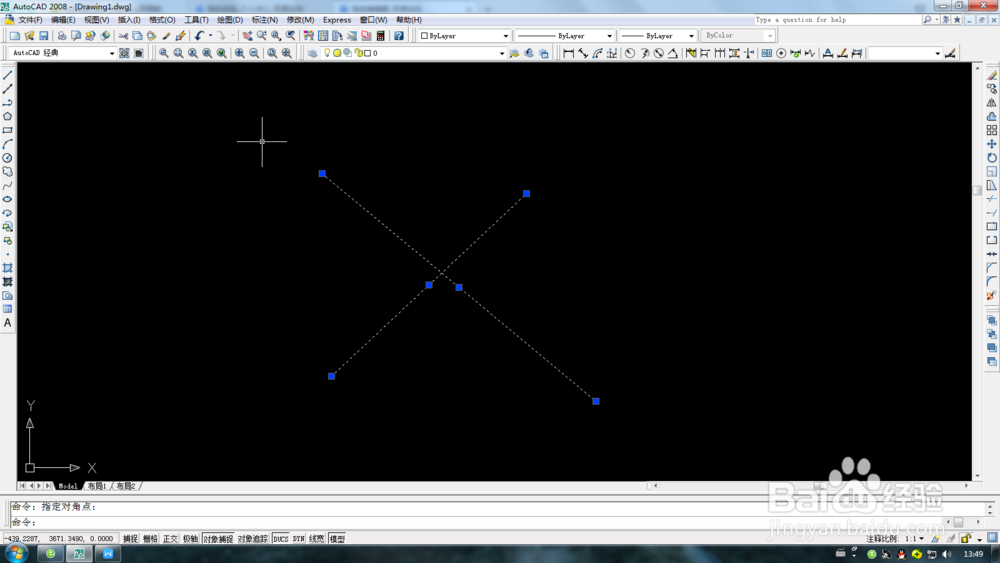The width and height of the screenshot is (1000, 563).
Task: Open the 注释比例 1:1 scale dropdown
Action: [x=915, y=539]
